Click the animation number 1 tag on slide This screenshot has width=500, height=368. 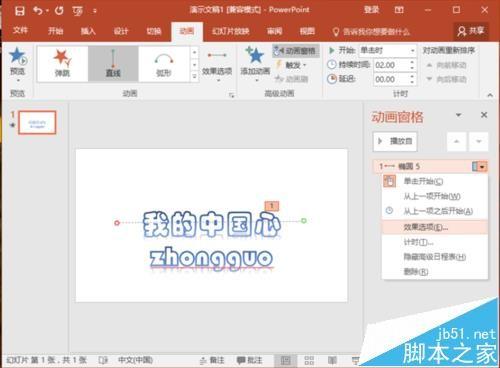point(272,206)
